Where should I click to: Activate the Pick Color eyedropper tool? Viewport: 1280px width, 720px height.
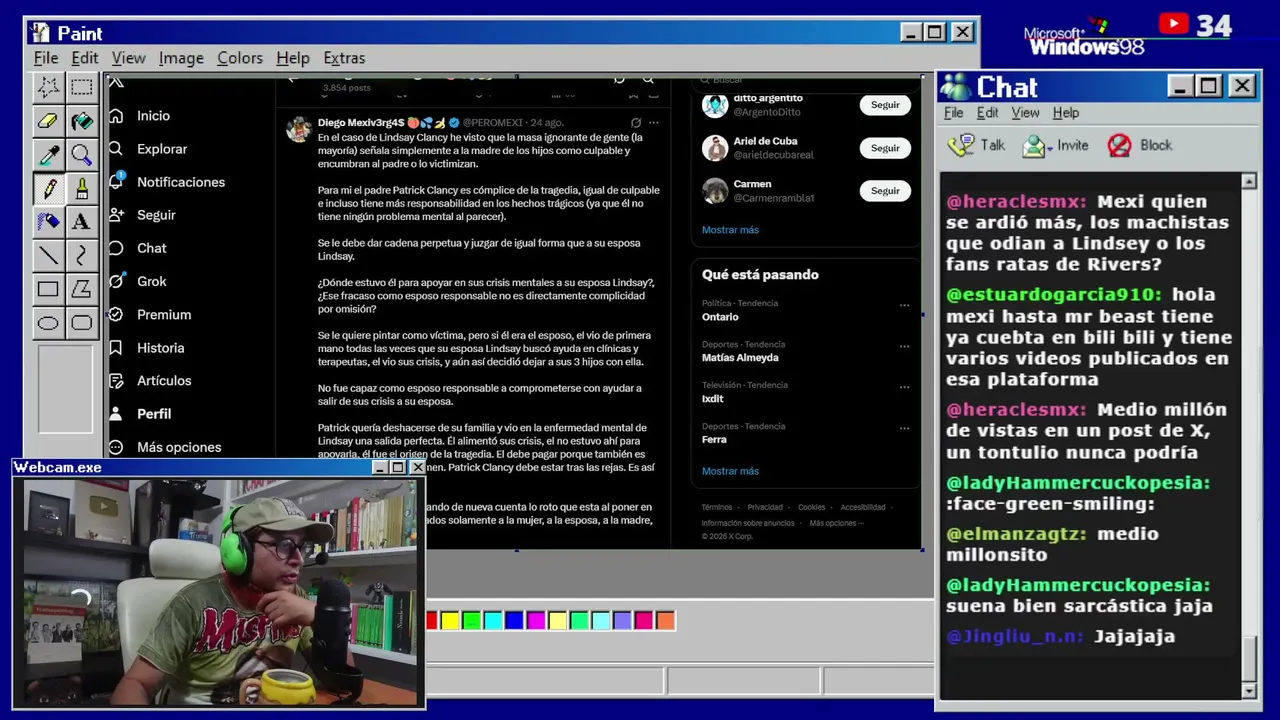pyautogui.click(x=48, y=155)
